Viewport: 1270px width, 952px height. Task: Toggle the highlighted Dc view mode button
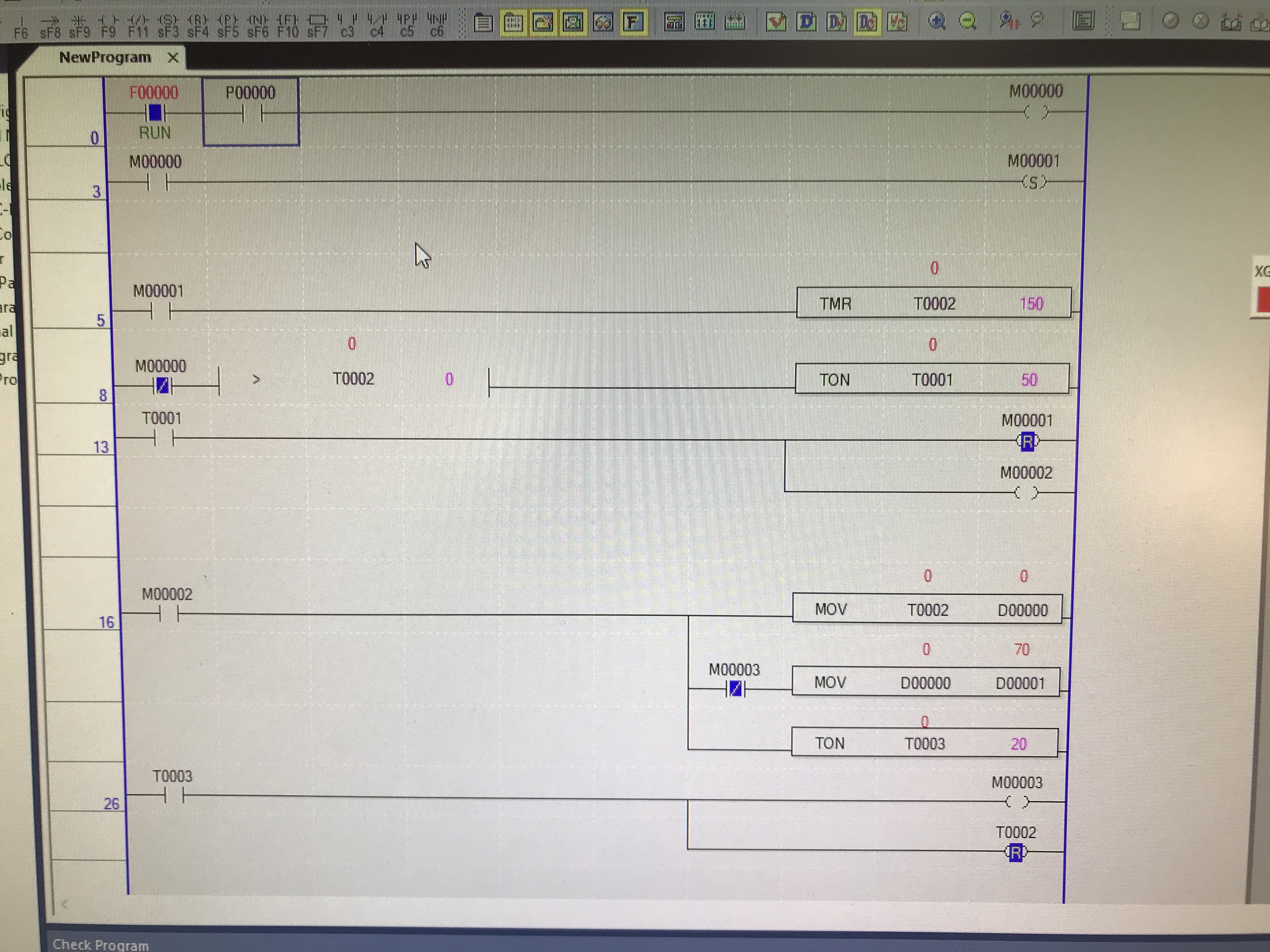(867, 22)
